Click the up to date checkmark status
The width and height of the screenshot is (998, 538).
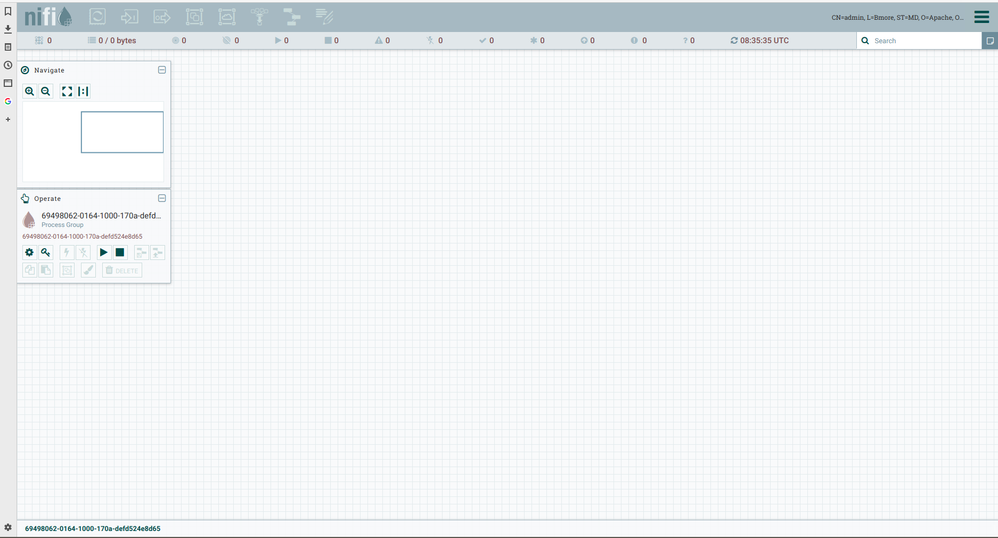pos(486,40)
